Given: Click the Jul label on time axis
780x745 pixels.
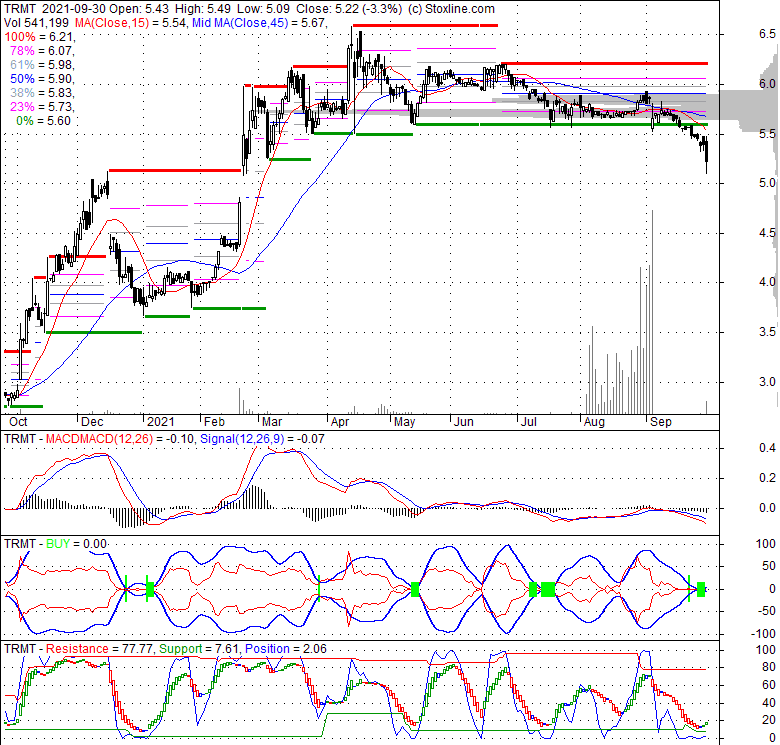Looking at the screenshot, I should pos(529,422).
